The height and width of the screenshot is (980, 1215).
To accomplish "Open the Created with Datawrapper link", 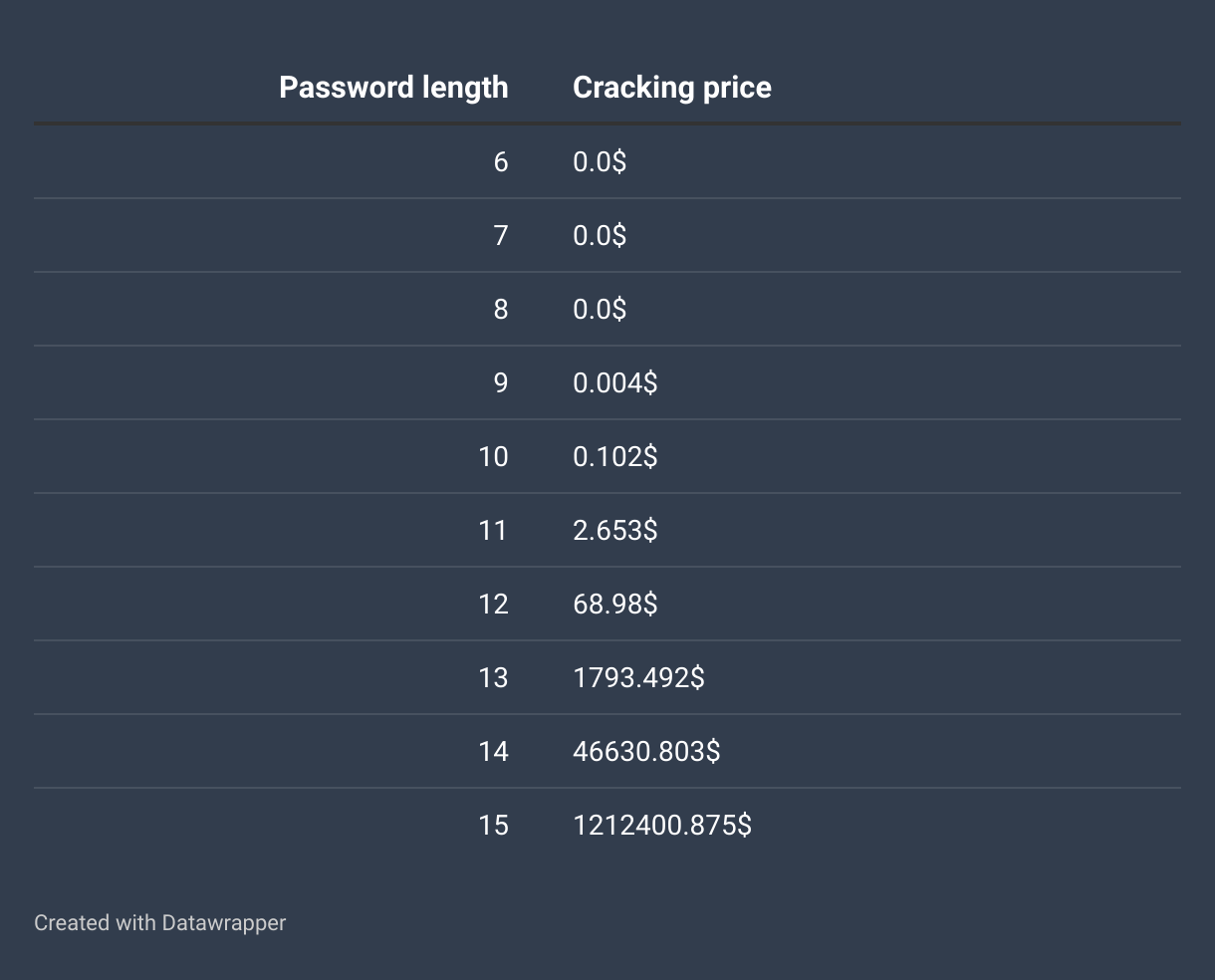I will coord(160,923).
